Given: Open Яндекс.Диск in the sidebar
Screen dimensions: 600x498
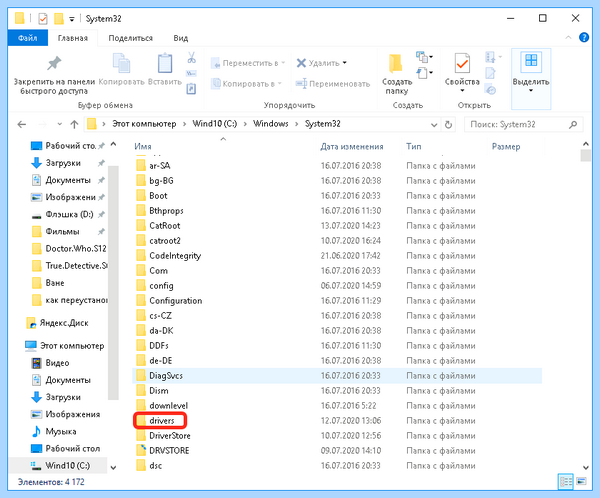Looking at the screenshot, I should 64,323.
